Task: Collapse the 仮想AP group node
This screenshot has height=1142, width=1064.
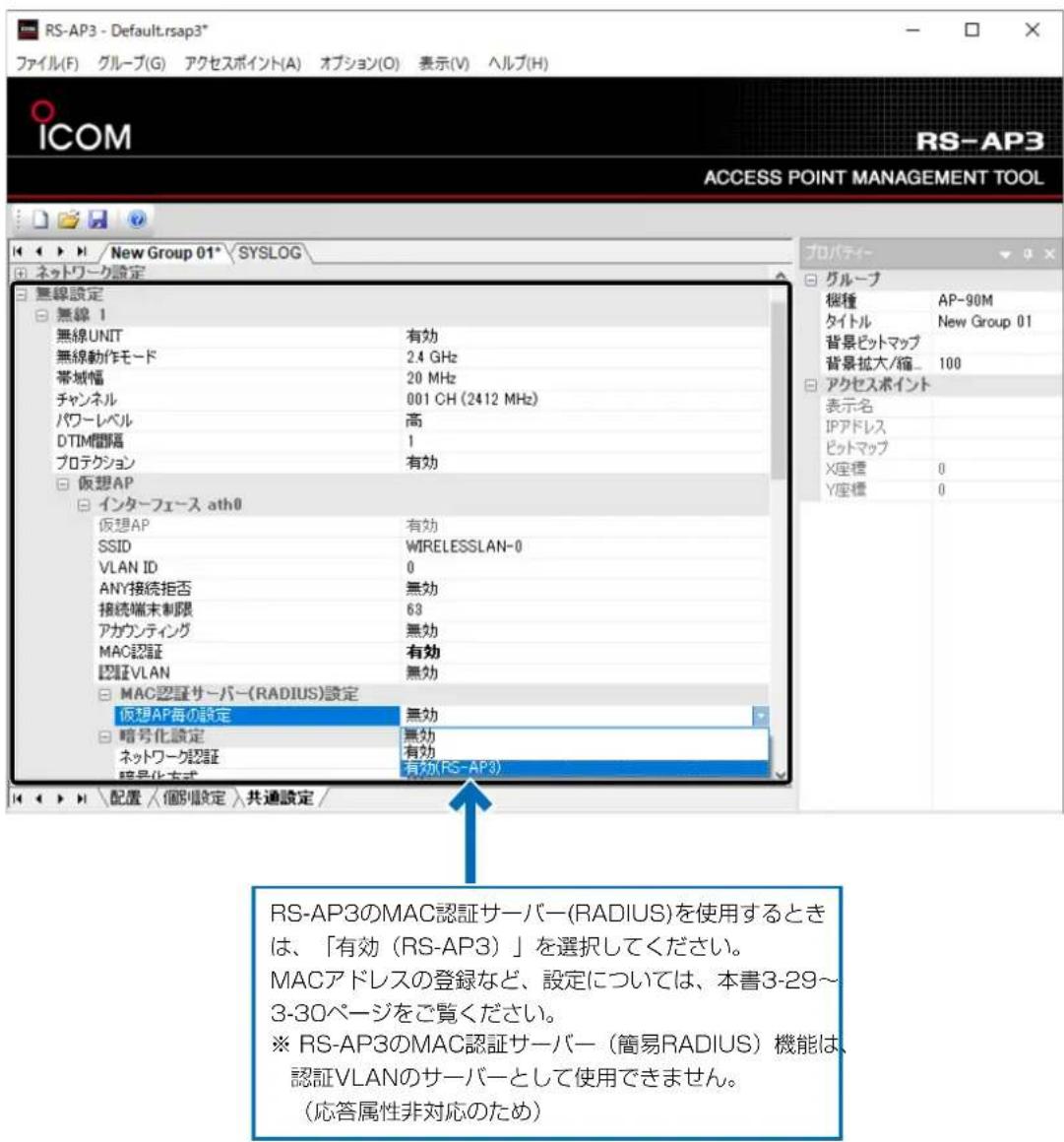Action: (63, 483)
